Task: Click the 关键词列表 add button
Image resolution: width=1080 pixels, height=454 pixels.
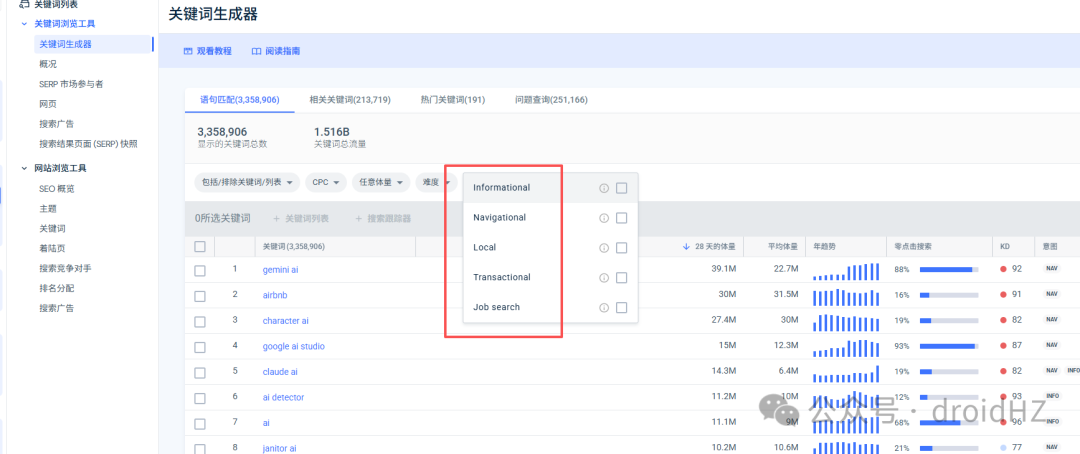Action: click(301, 218)
